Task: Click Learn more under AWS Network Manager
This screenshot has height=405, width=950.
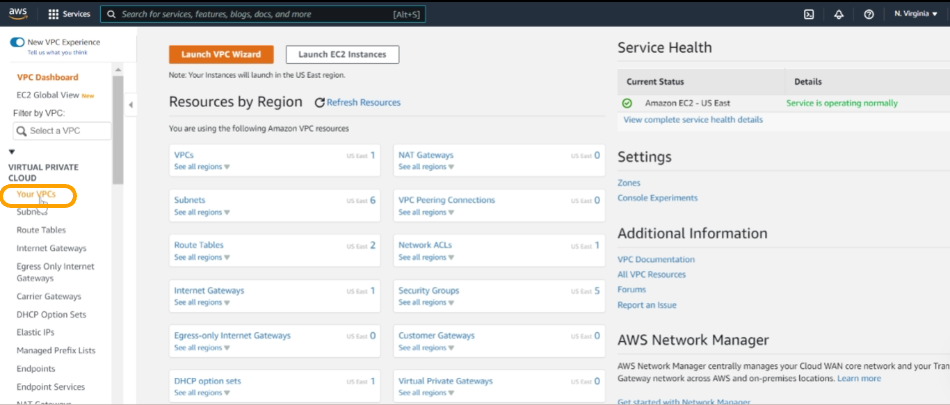Action: pyautogui.click(x=859, y=378)
